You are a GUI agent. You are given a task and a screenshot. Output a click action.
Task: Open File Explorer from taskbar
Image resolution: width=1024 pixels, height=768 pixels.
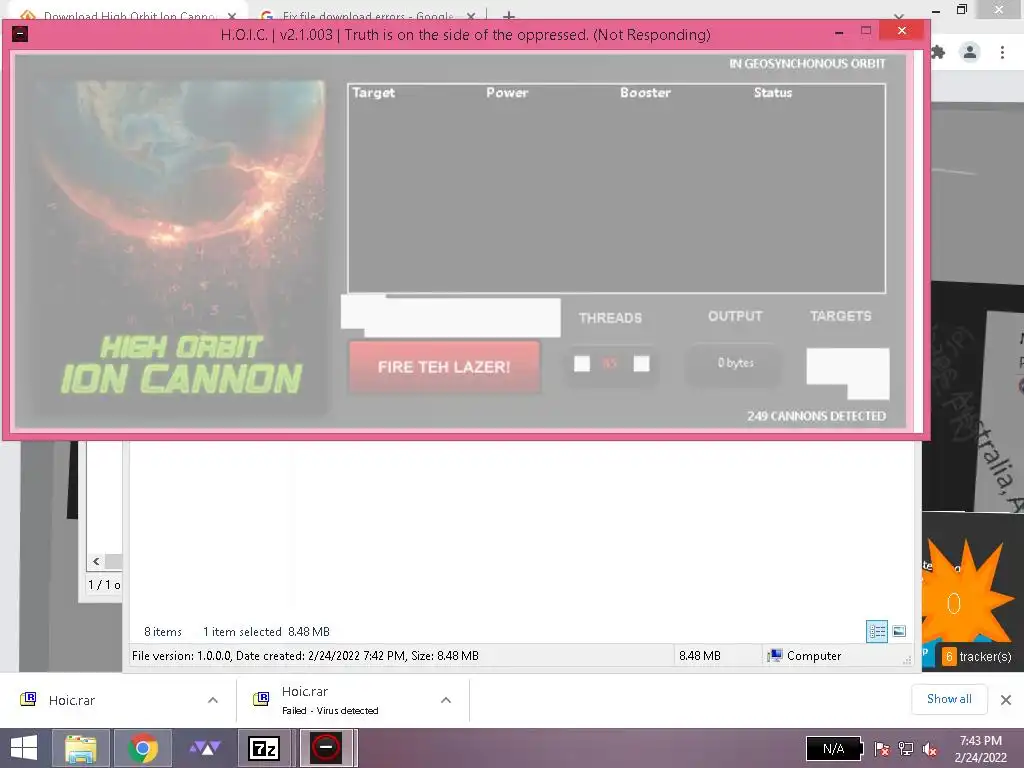80,748
